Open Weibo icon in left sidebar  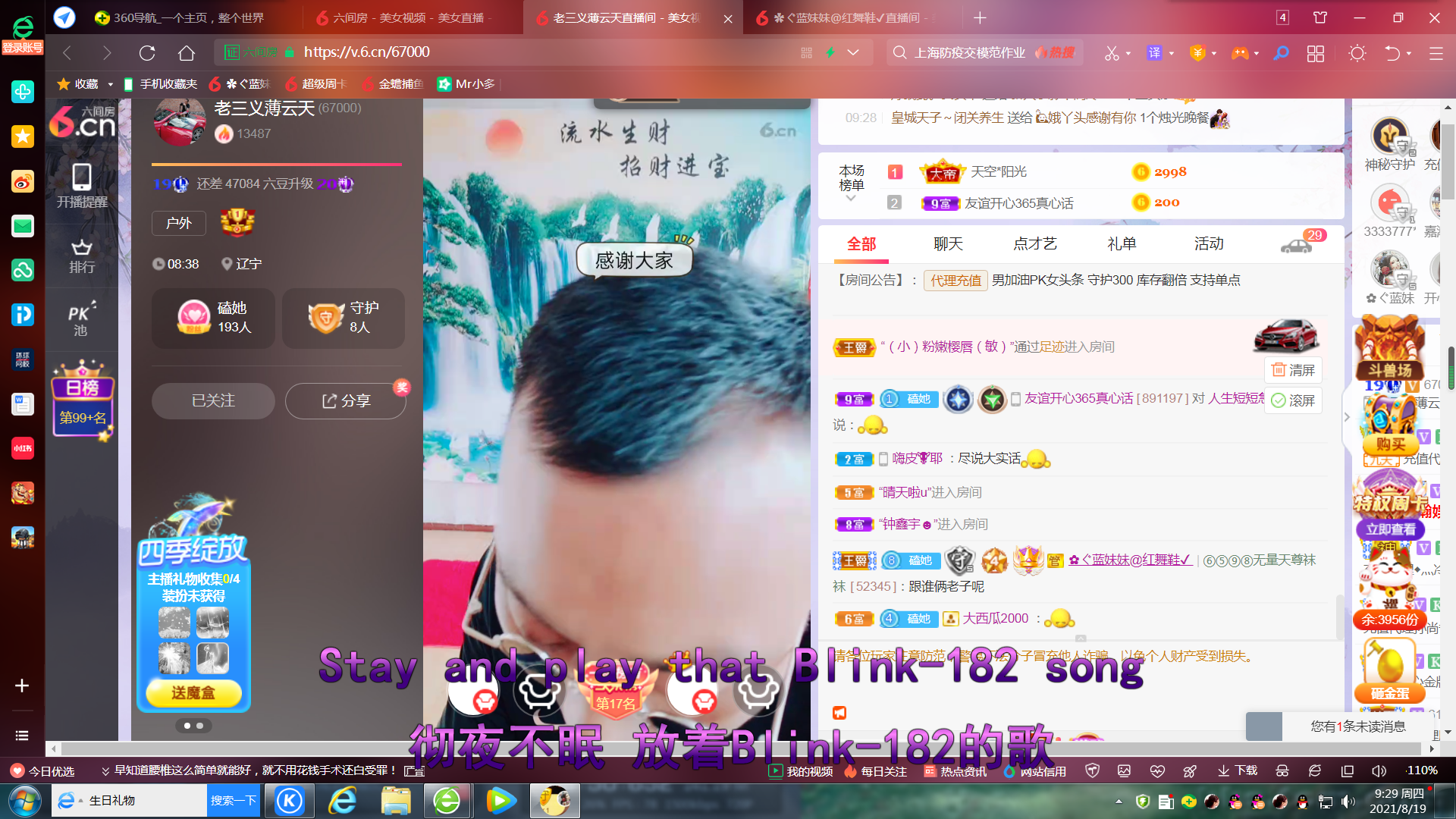tap(23, 181)
